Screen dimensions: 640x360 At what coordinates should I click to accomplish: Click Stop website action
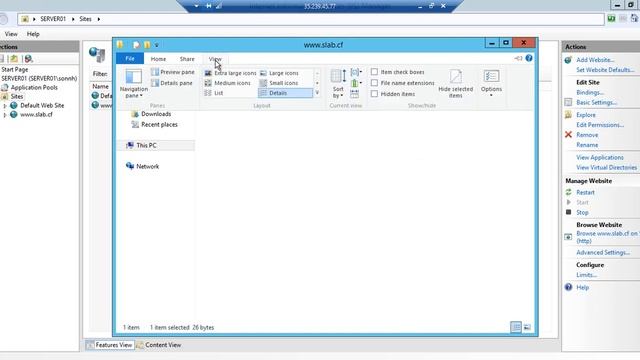click(x=582, y=212)
